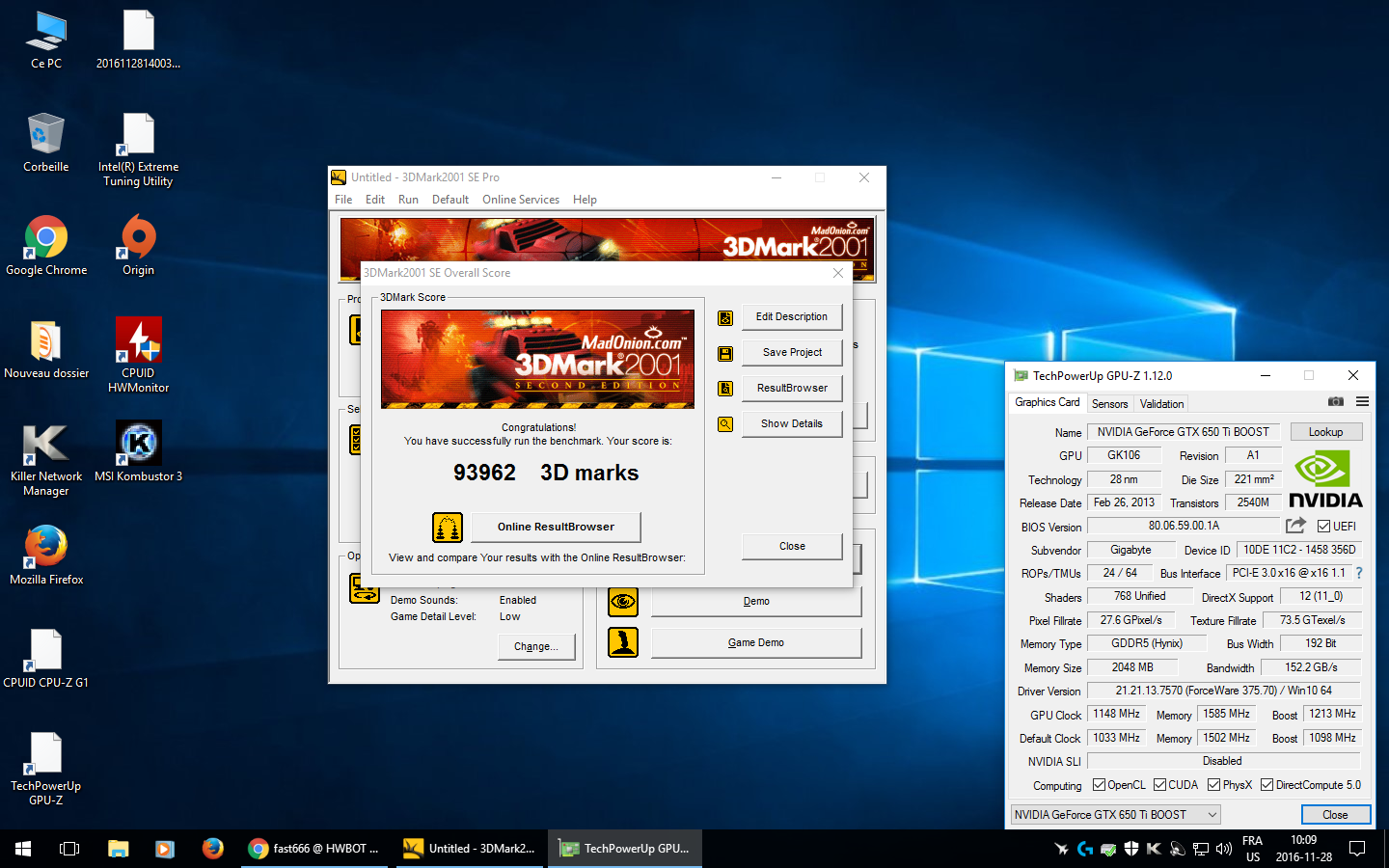Viewport: 1389px width, 868px height.
Task: Toggle the DirectCompute 5.0 checkbox
Action: pyautogui.click(x=1266, y=785)
